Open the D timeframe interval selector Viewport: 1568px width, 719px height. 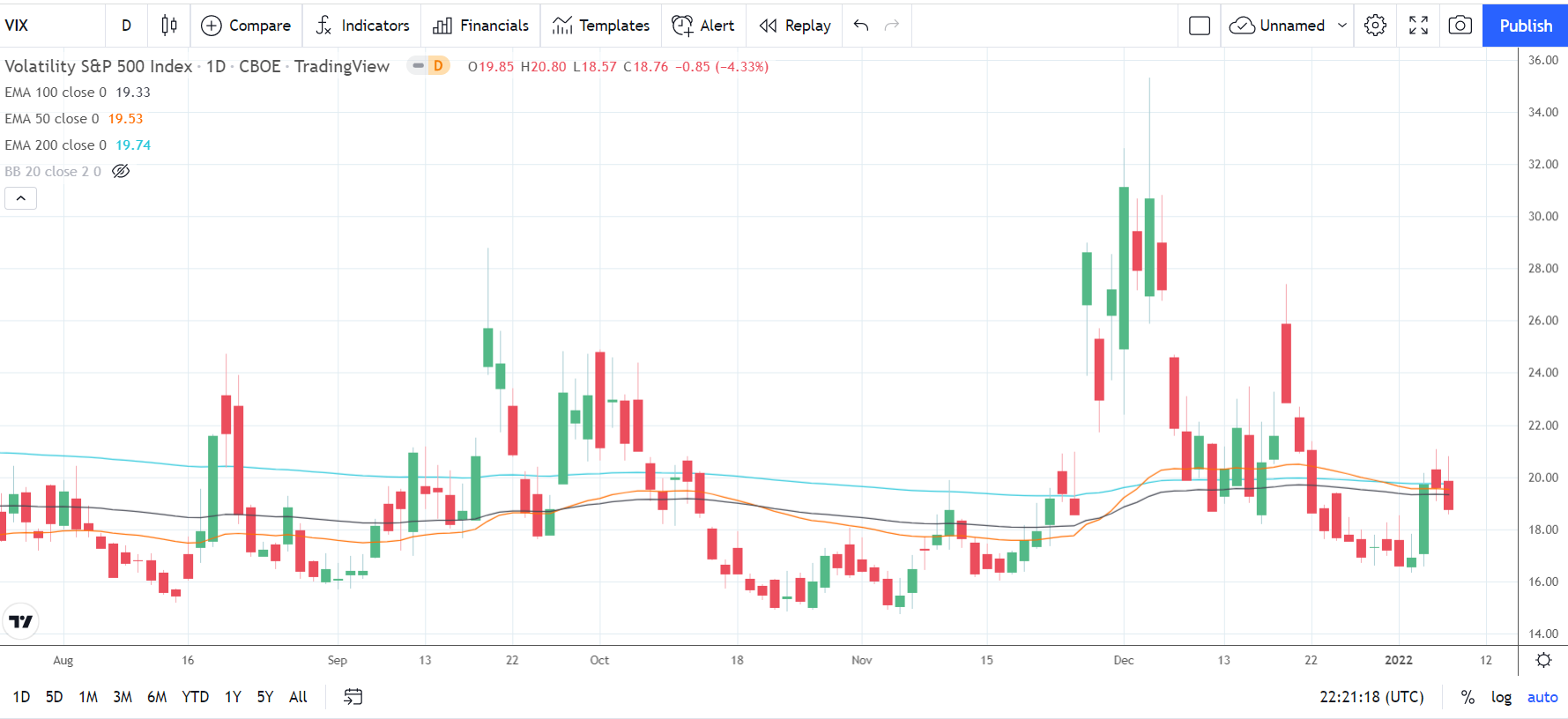point(127,26)
